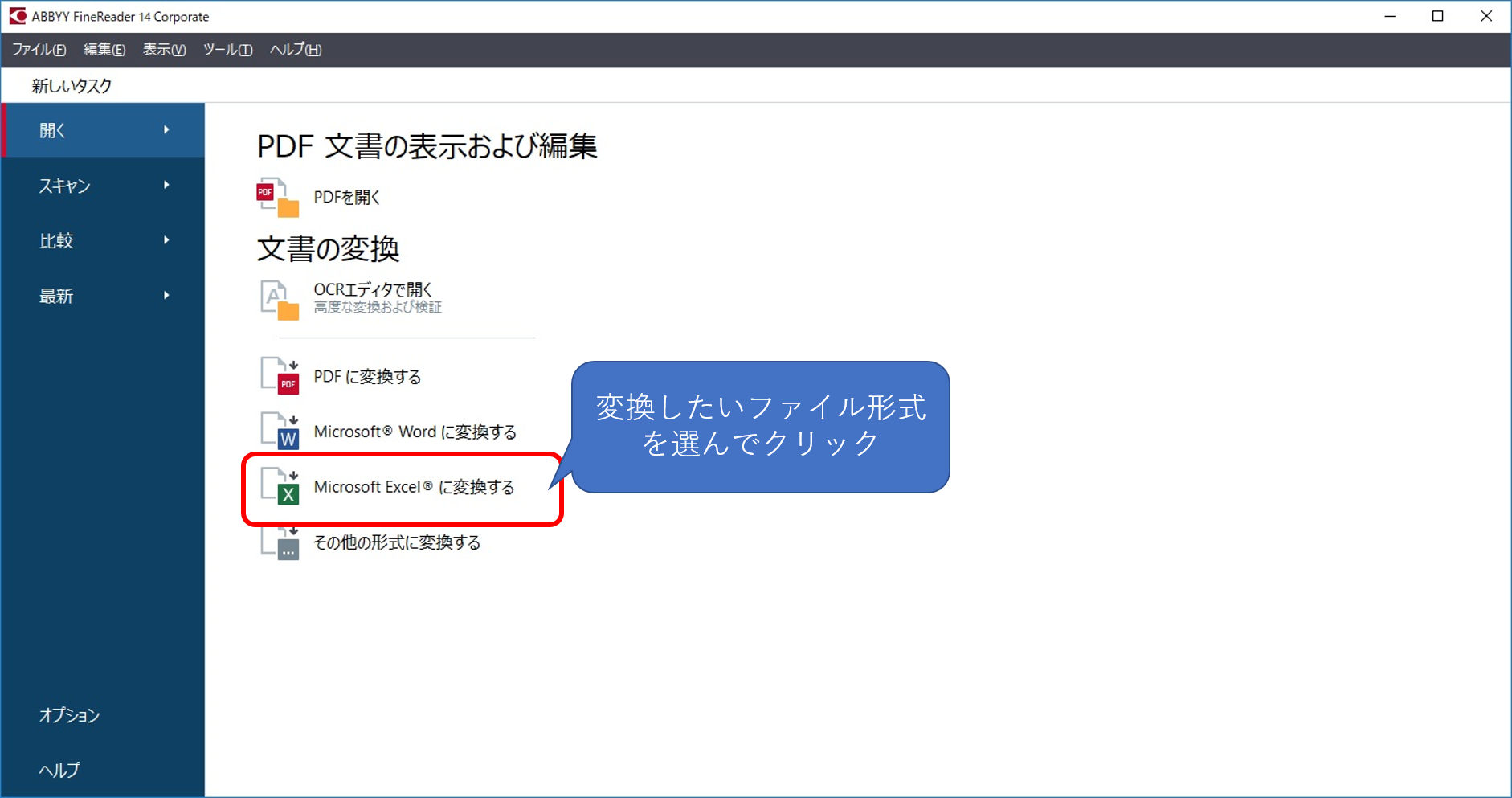Click the Microsoft Excel conversion icon
Screen dimensions: 1512x798
[280, 487]
